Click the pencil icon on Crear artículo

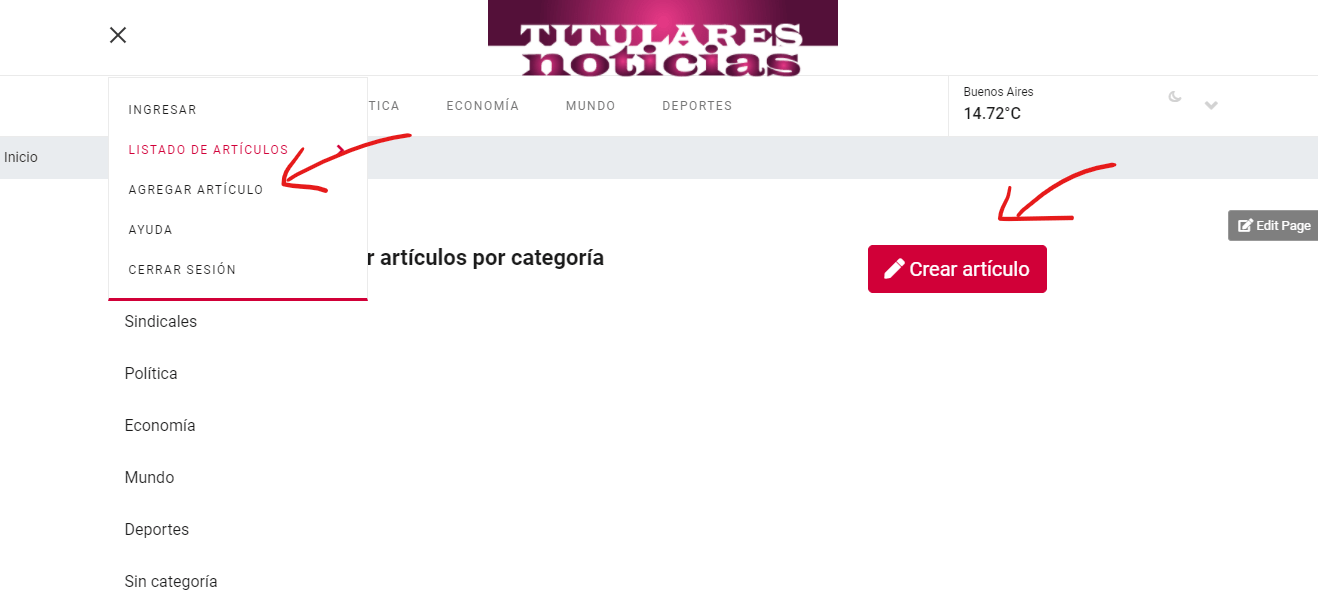point(894,268)
